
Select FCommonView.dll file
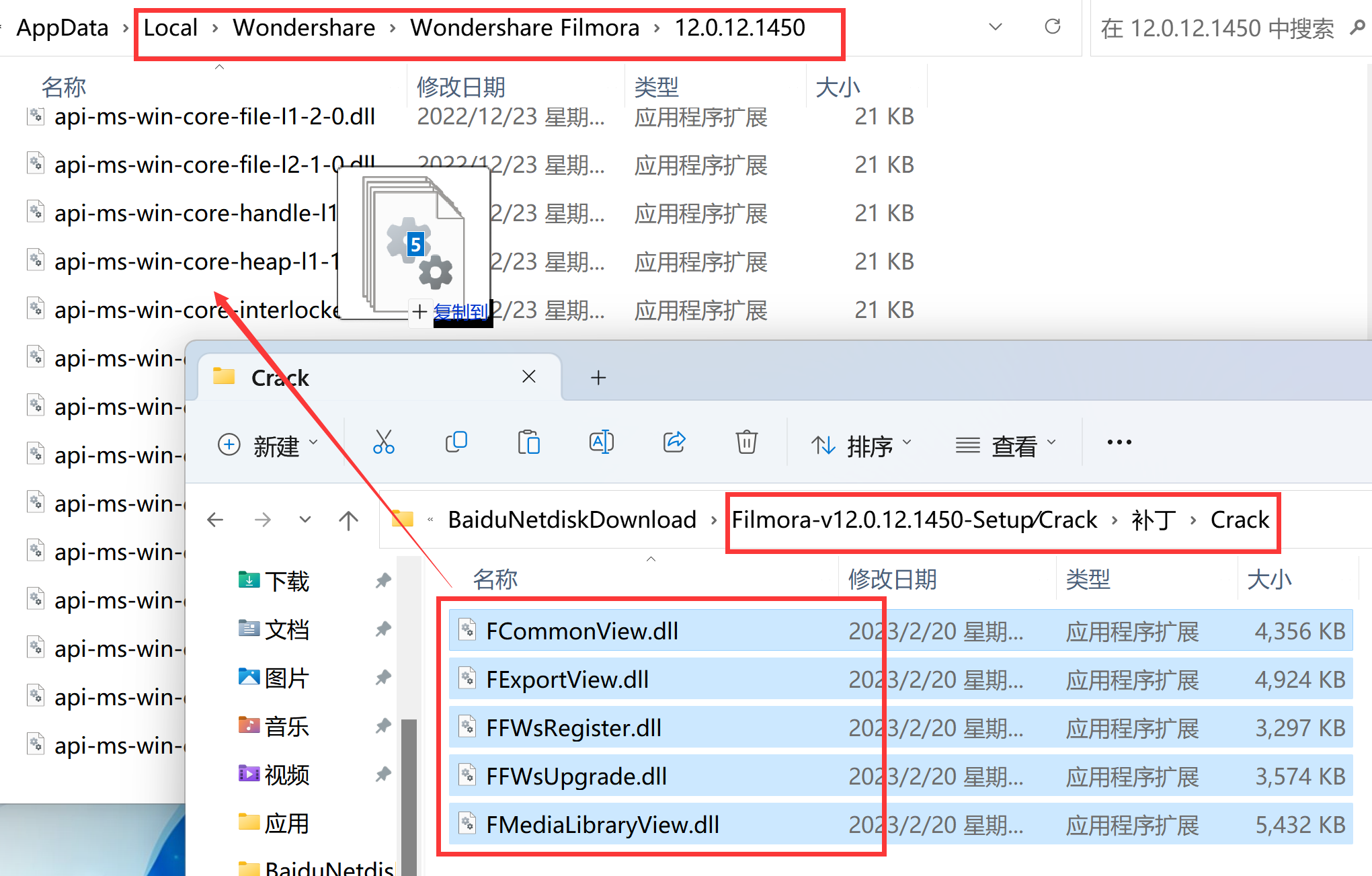tap(901, 631)
